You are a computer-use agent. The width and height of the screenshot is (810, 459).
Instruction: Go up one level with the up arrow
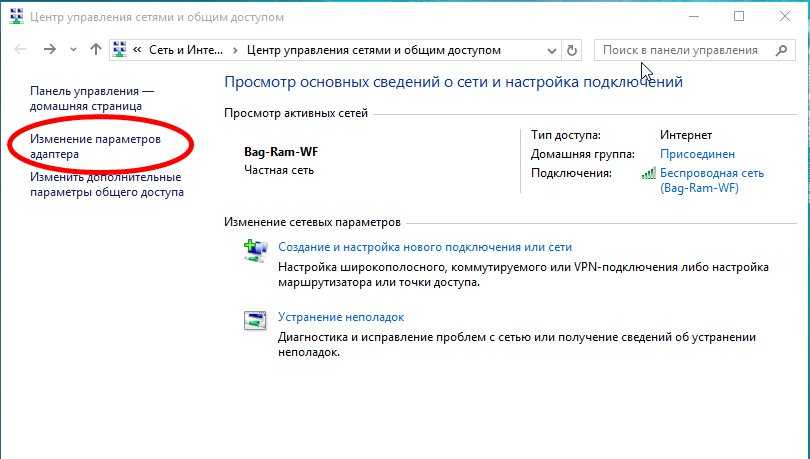(x=95, y=49)
